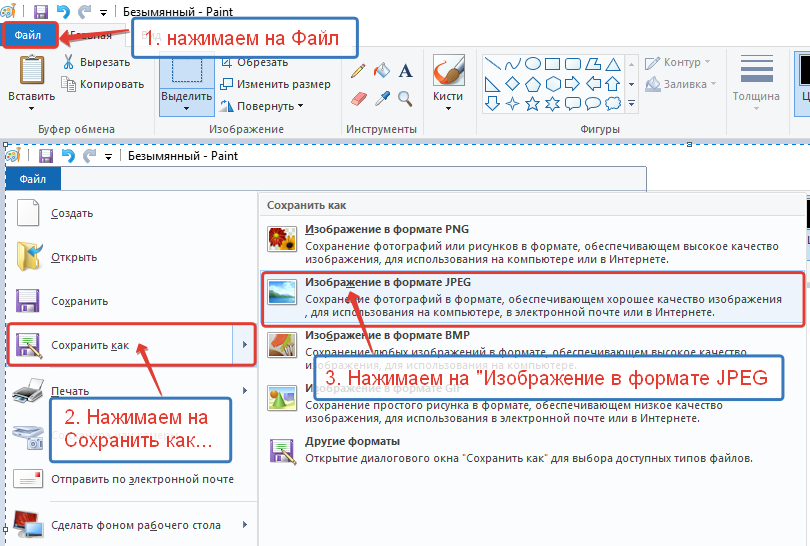Screen dimensions: 810x546
Task: Expand the arrow under Вставить
Action: [x=32, y=108]
